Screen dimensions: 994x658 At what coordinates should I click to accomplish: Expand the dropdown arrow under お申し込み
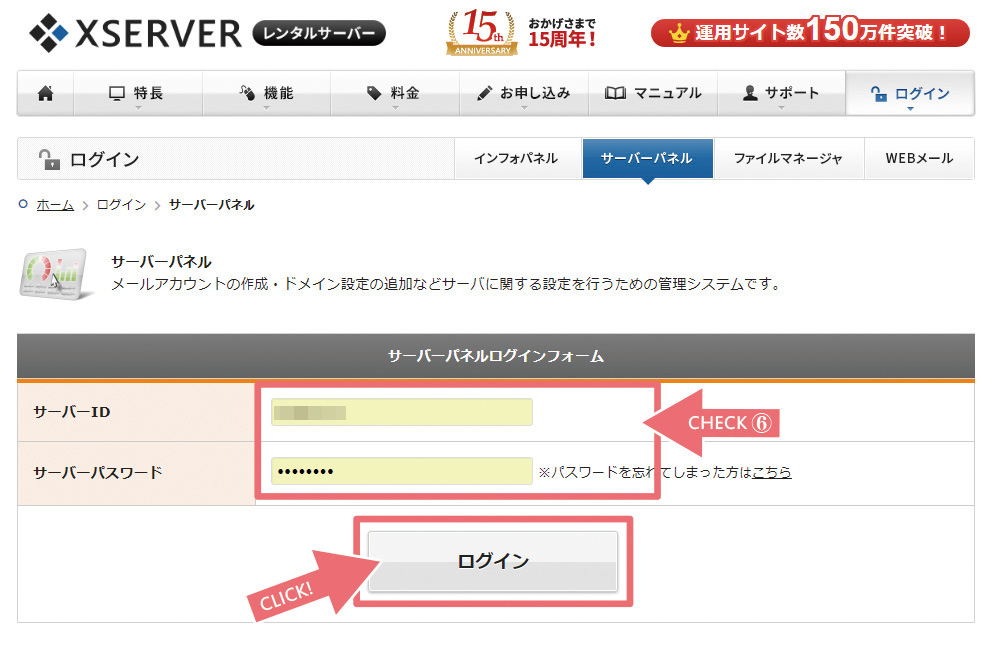point(524,108)
